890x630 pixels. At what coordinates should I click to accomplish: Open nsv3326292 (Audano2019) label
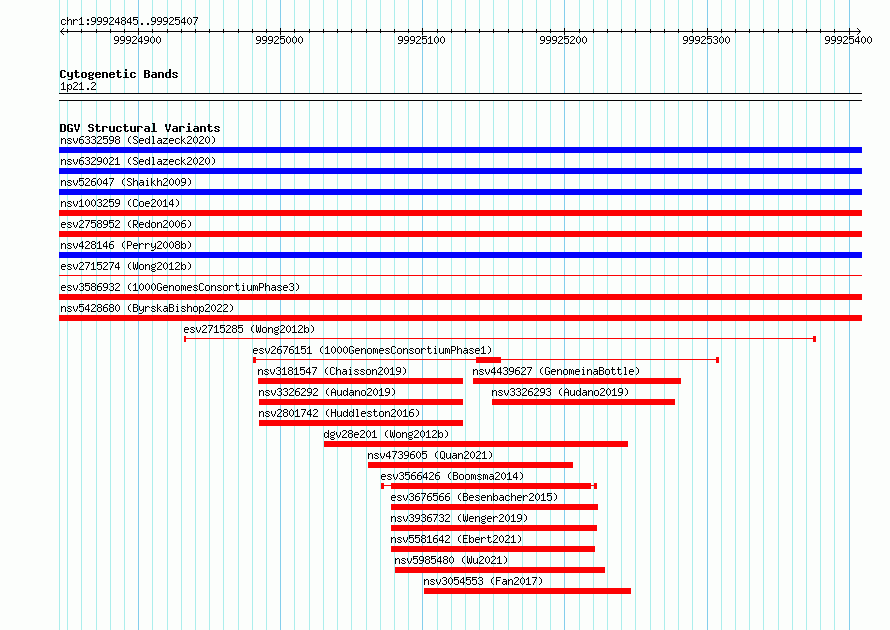click(x=327, y=392)
